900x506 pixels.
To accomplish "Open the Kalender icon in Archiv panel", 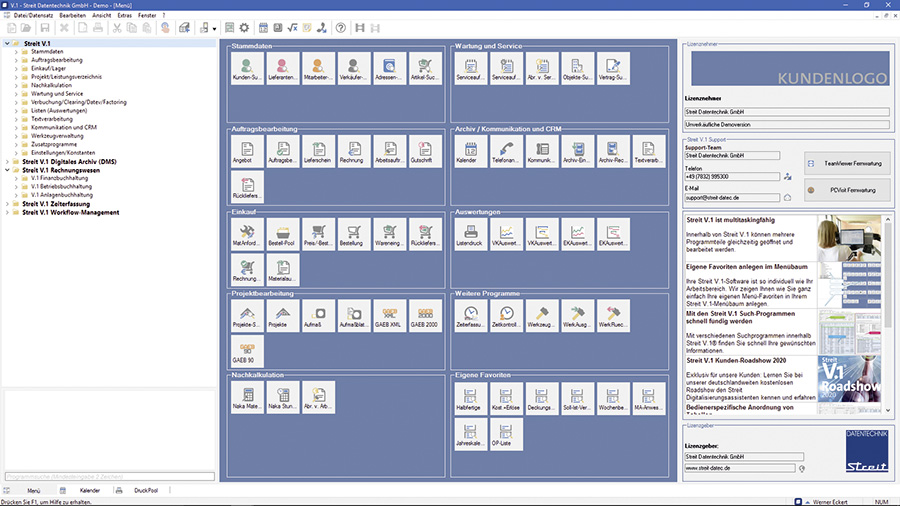I will pos(471,151).
